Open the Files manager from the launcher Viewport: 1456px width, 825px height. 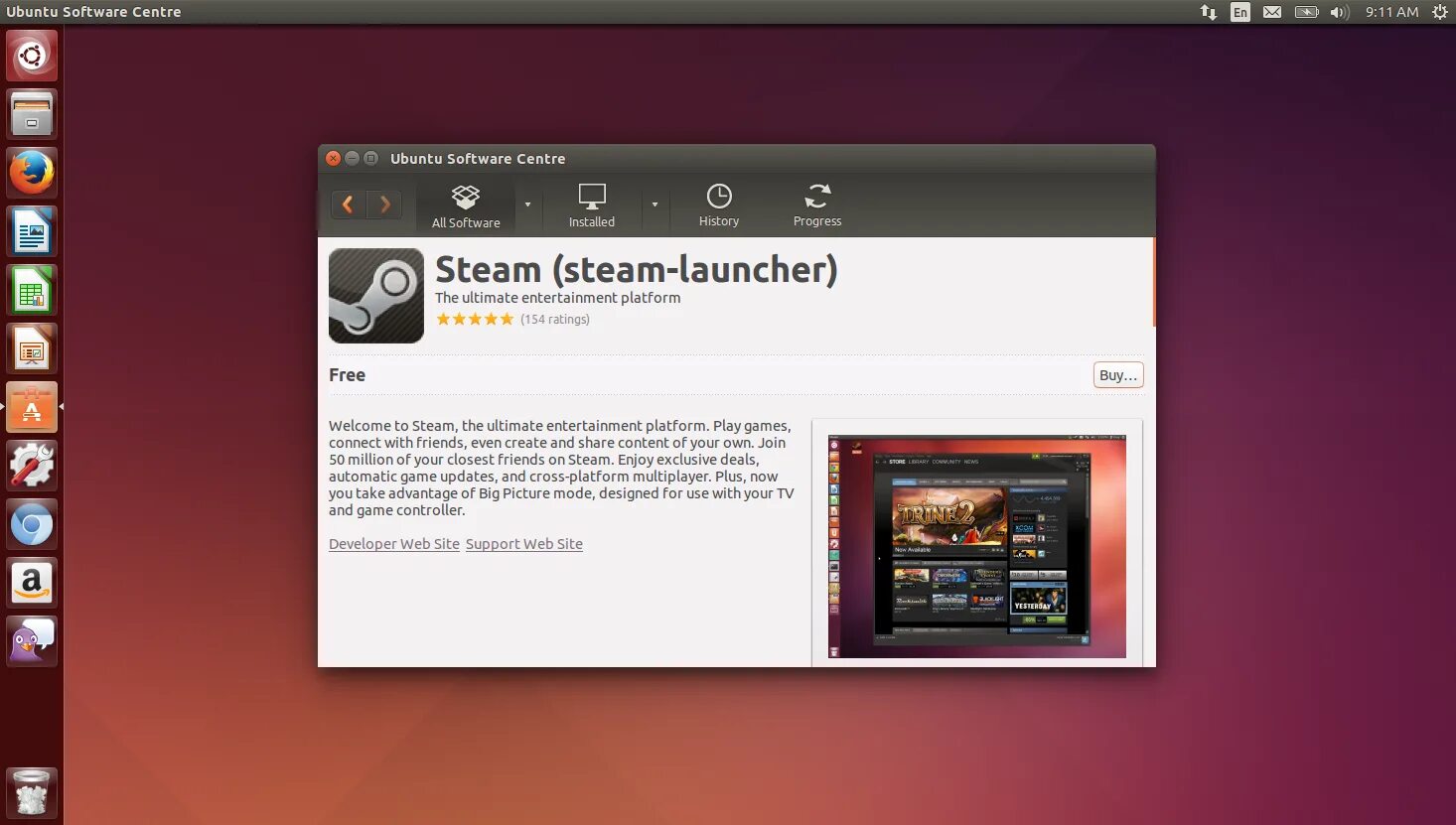click(32, 114)
